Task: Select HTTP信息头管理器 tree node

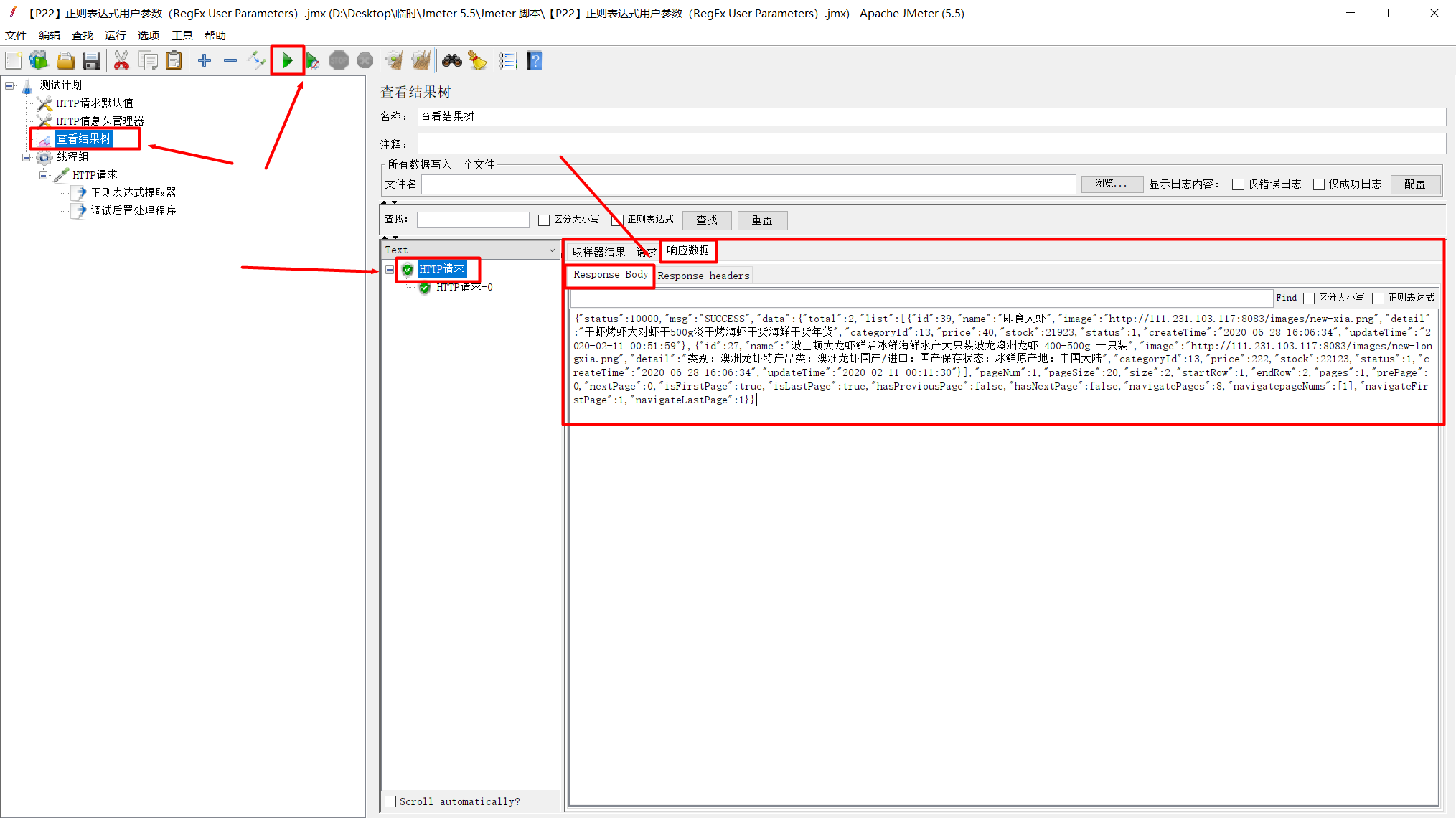Action: tap(100, 121)
